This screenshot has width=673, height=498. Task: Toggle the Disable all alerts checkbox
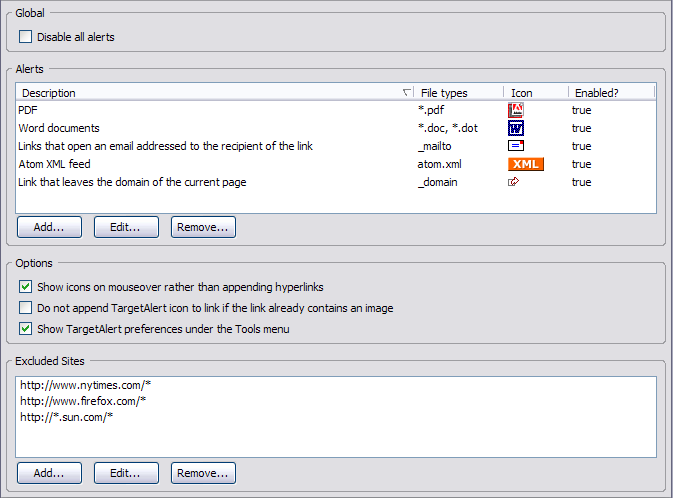26,37
